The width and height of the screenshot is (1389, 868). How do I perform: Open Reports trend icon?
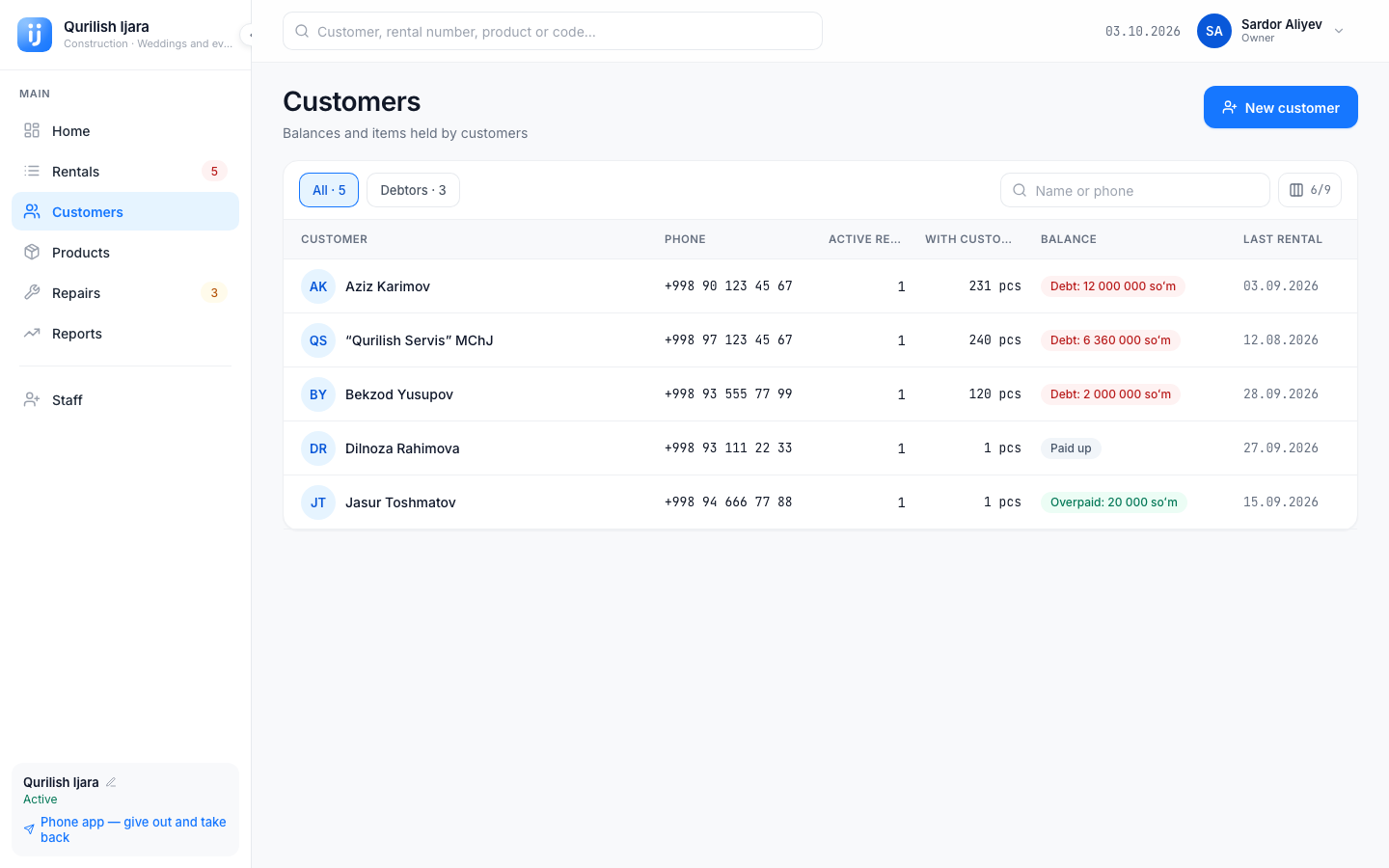tap(32, 334)
